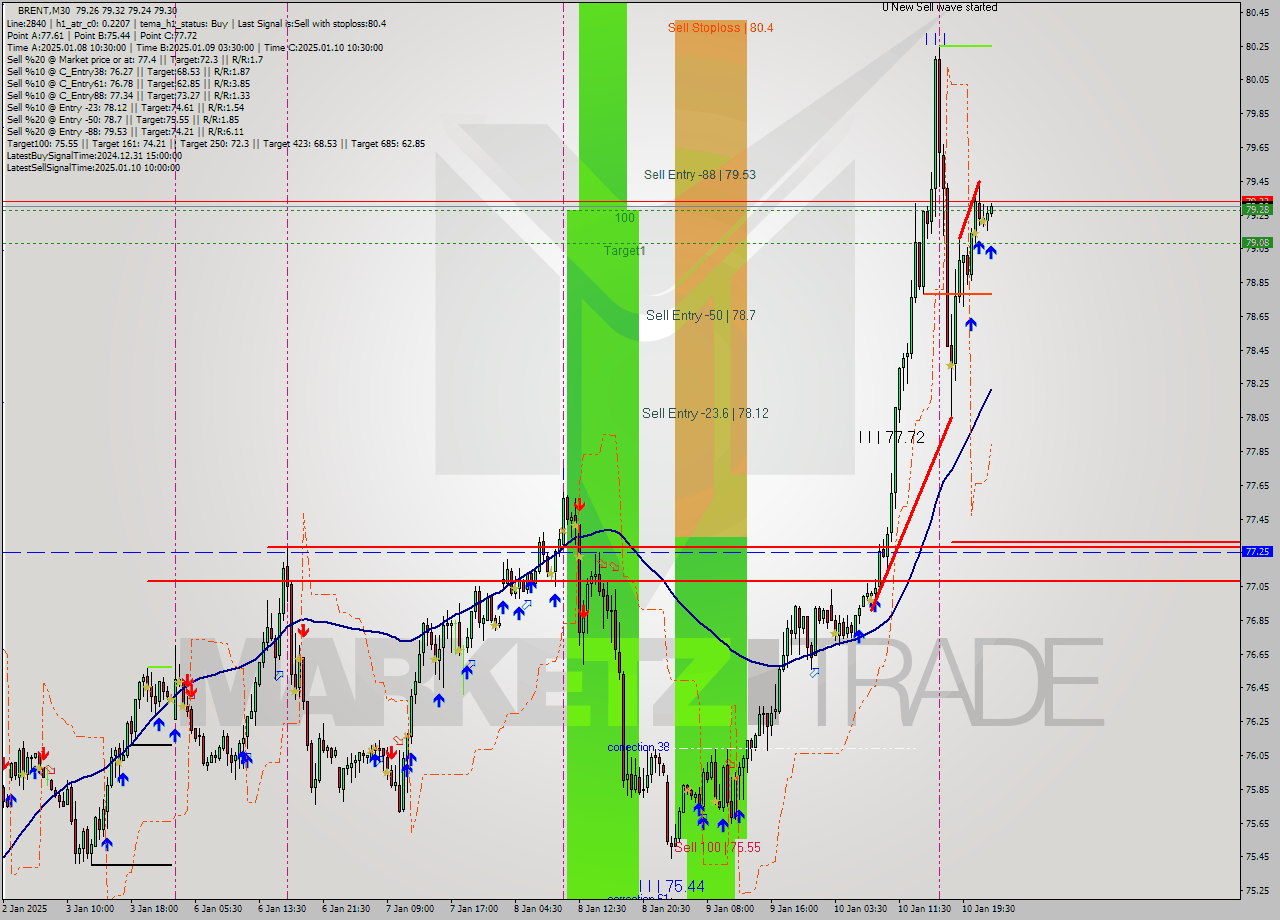Click the '9 Jan 16:00' time axis label
This screenshot has height=920, width=1280.
pos(794,909)
